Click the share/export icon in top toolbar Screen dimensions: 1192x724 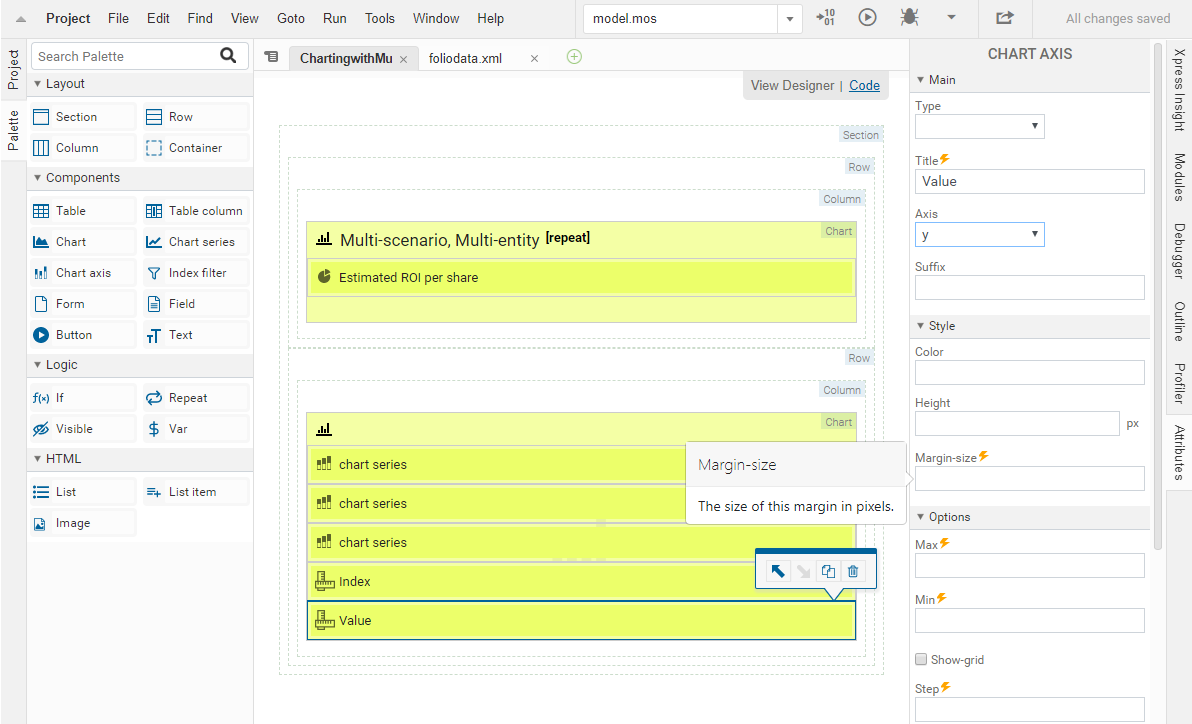1004,17
